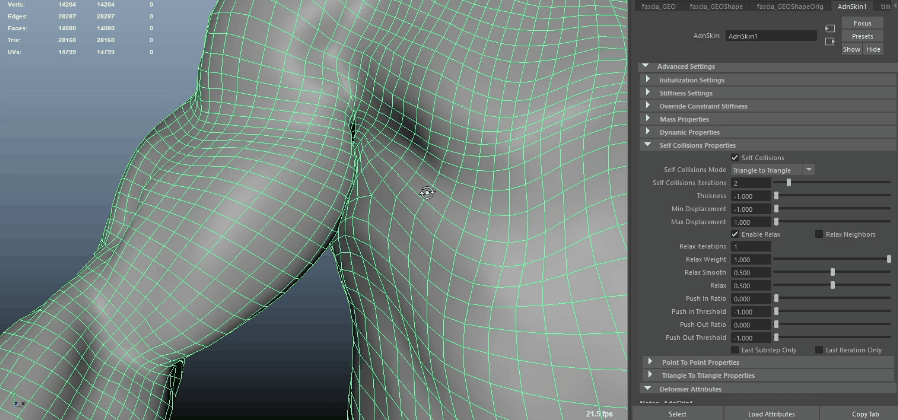Open the Self Collisions Mode dropdown
The image size is (898, 420).
[772, 170]
